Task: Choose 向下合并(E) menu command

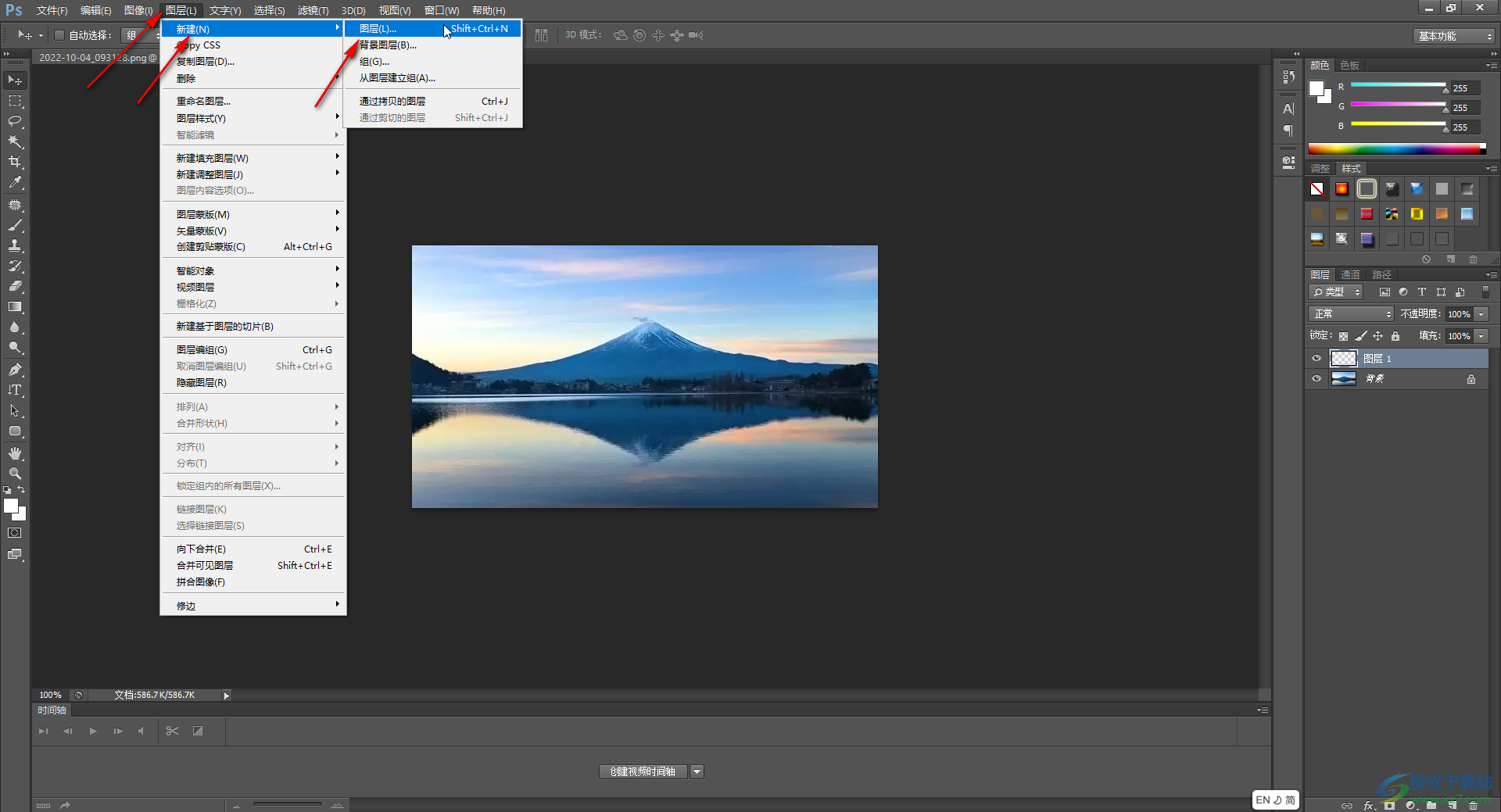Action: (x=253, y=549)
